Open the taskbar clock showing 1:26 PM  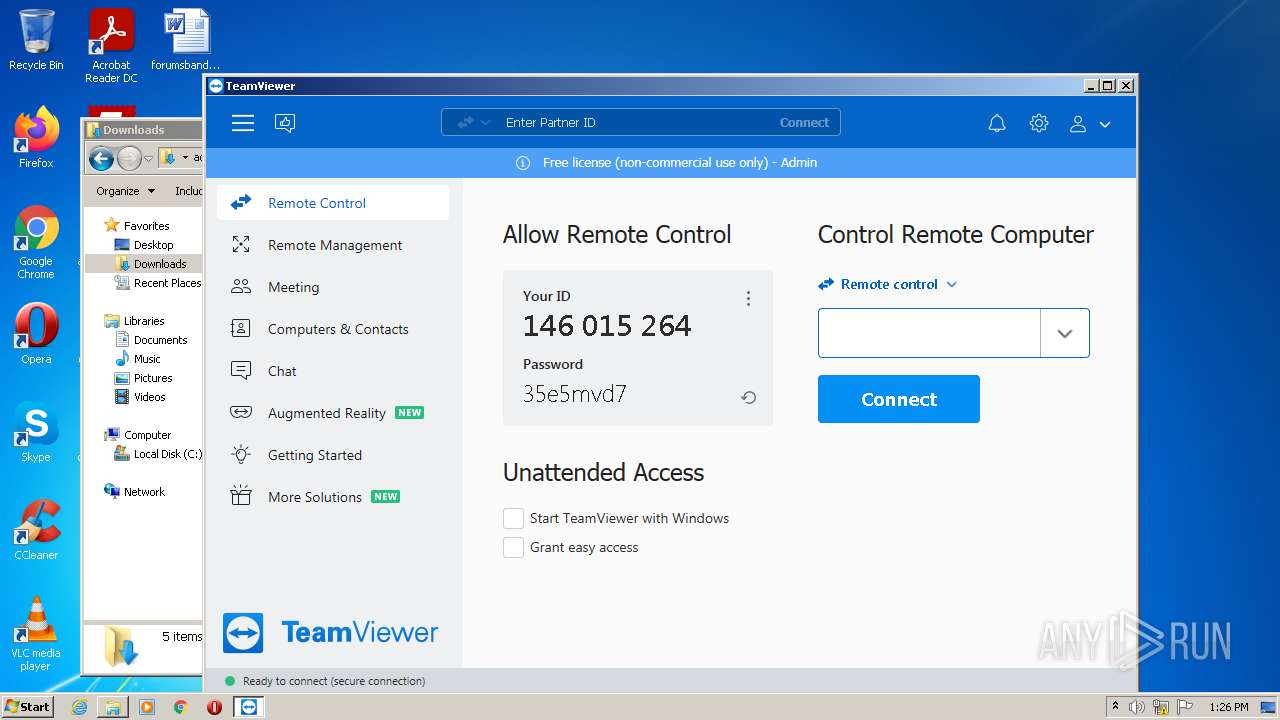click(1229, 707)
